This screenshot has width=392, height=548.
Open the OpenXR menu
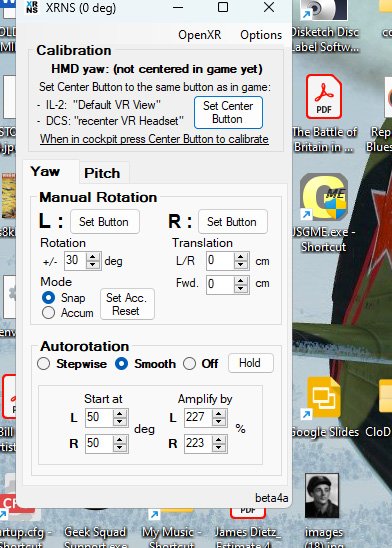pyautogui.click(x=199, y=35)
